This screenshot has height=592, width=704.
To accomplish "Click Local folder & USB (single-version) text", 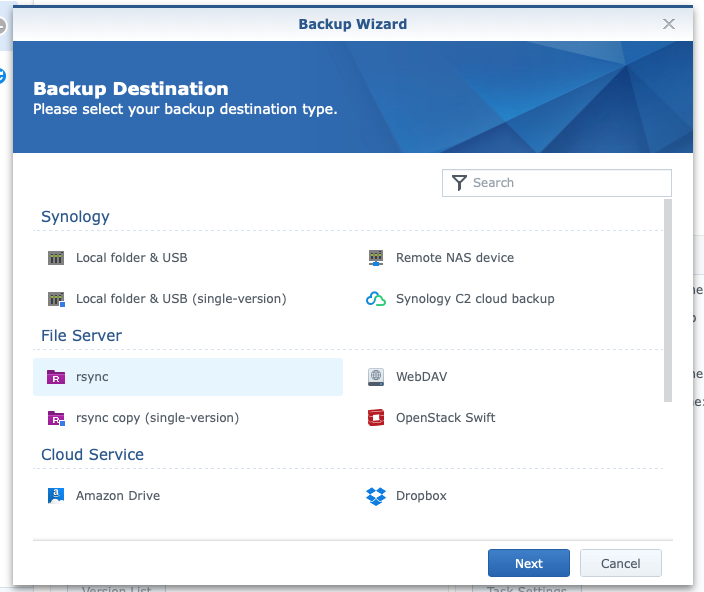I will click(181, 299).
